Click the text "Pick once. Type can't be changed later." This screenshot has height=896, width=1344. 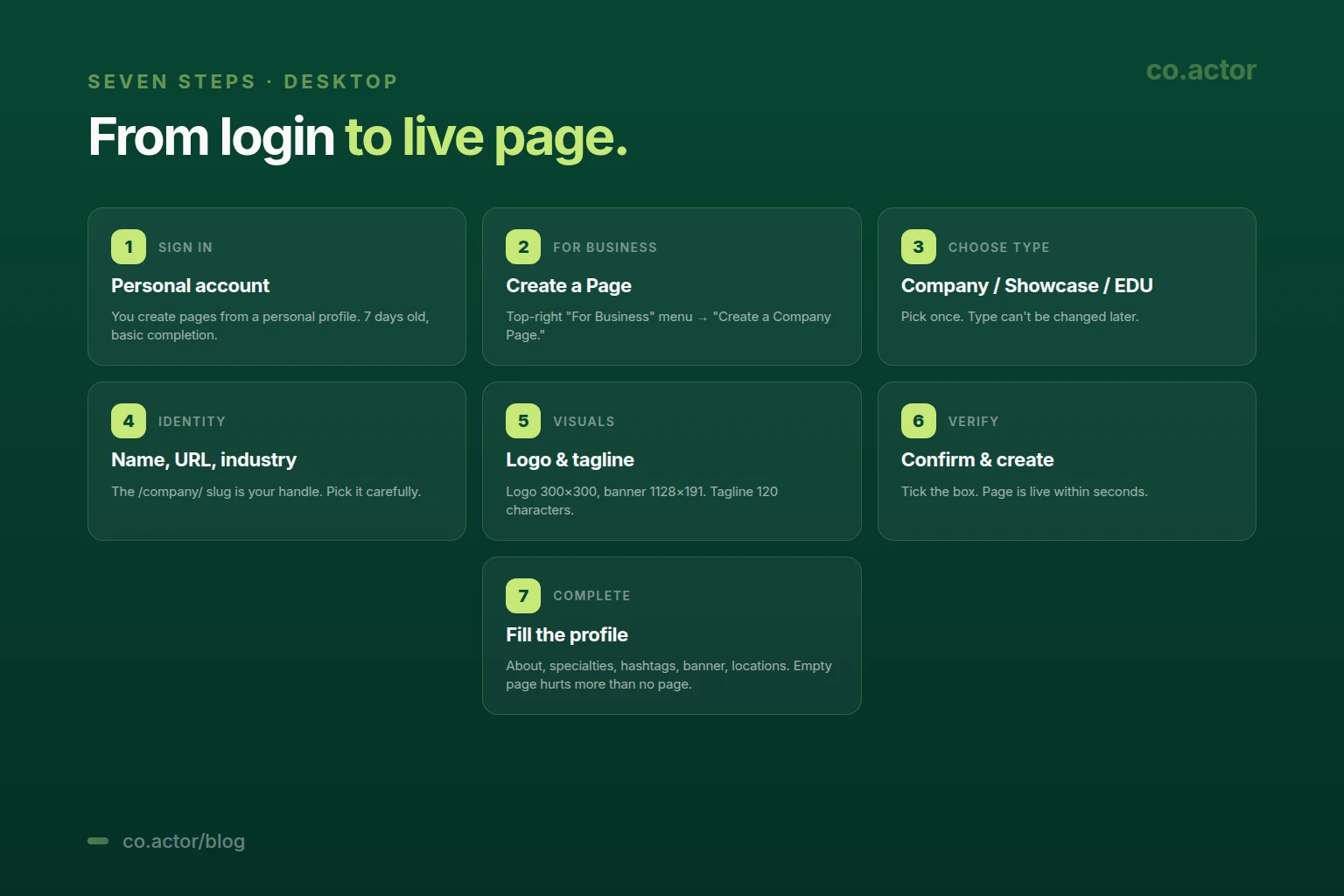pos(1020,317)
